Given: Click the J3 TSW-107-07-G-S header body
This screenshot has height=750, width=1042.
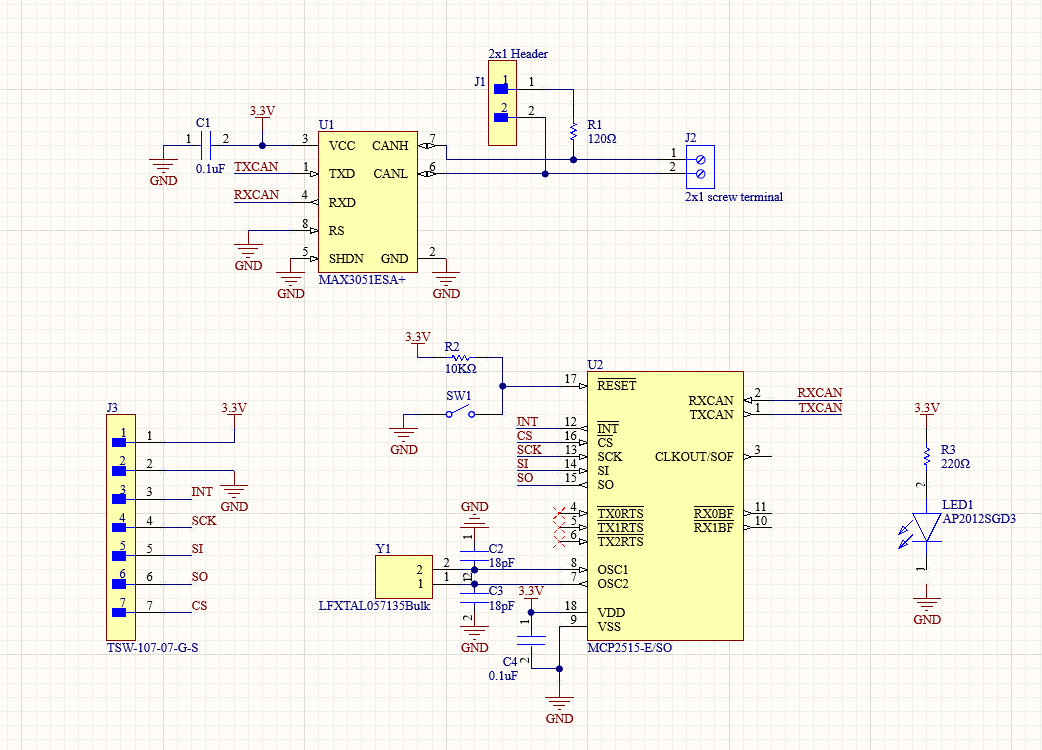Looking at the screenshot, I should [x=121, y=527].
